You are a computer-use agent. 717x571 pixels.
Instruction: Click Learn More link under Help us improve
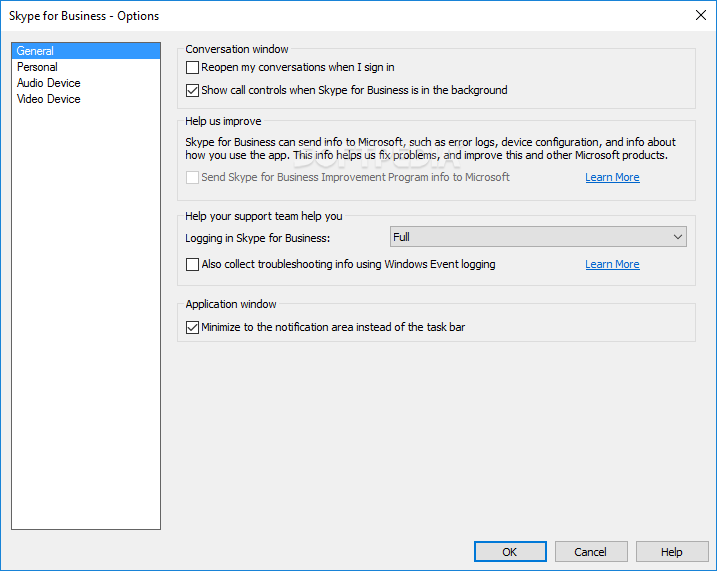point(612,177)
